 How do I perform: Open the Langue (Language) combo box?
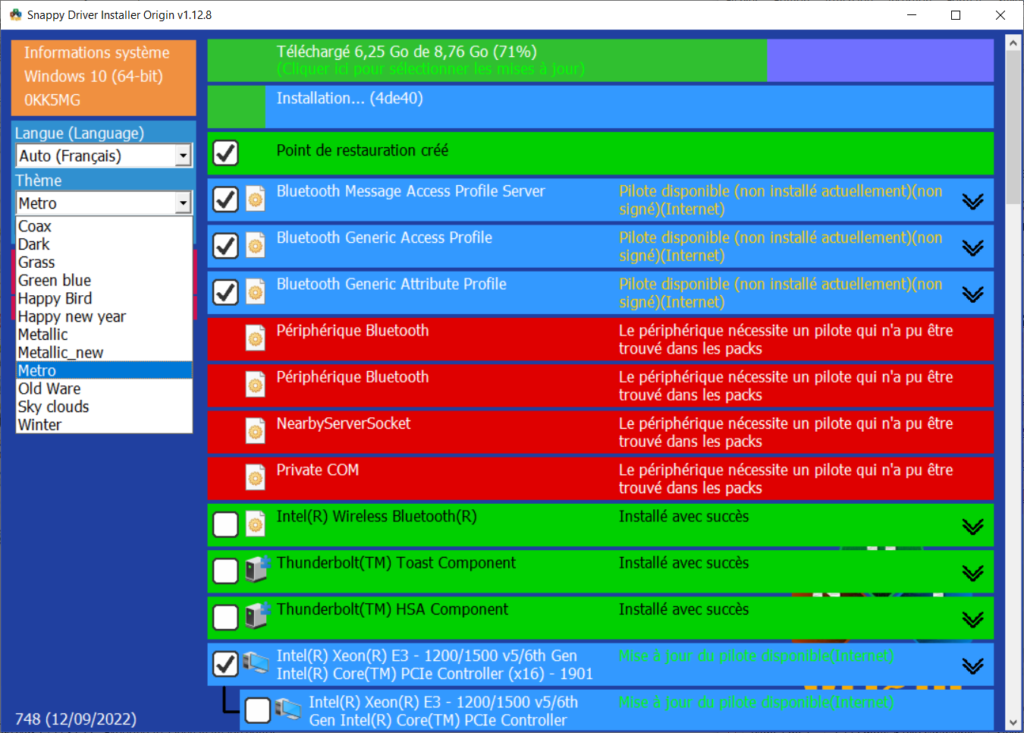[103, 155]
